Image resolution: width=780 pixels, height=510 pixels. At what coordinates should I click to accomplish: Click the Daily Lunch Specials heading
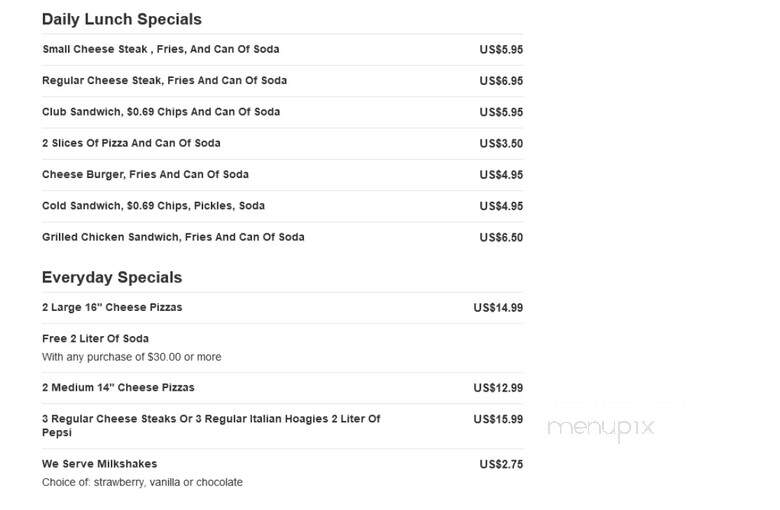pos(122,19)
